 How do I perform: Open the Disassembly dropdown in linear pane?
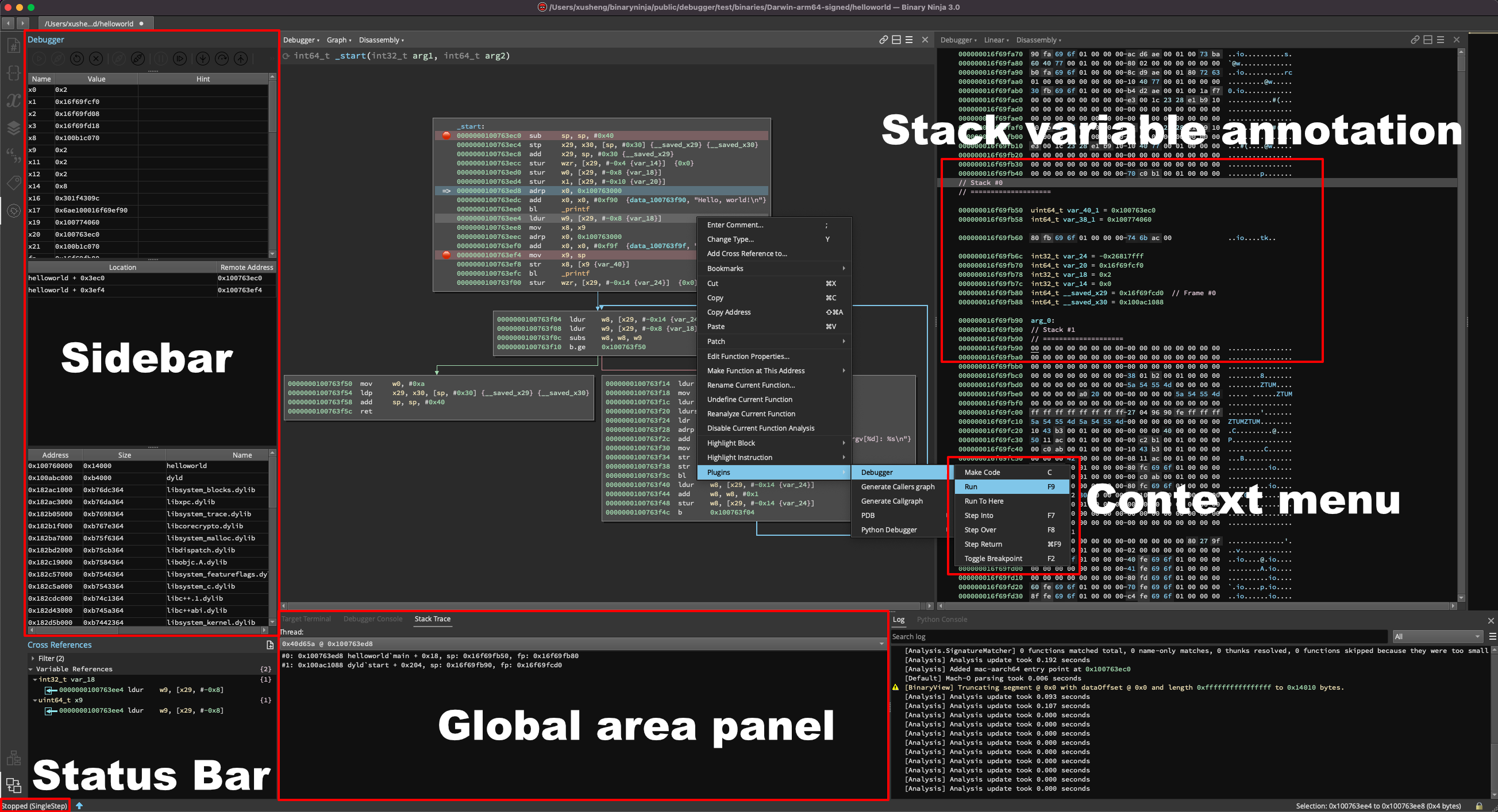pos(1038,40)
